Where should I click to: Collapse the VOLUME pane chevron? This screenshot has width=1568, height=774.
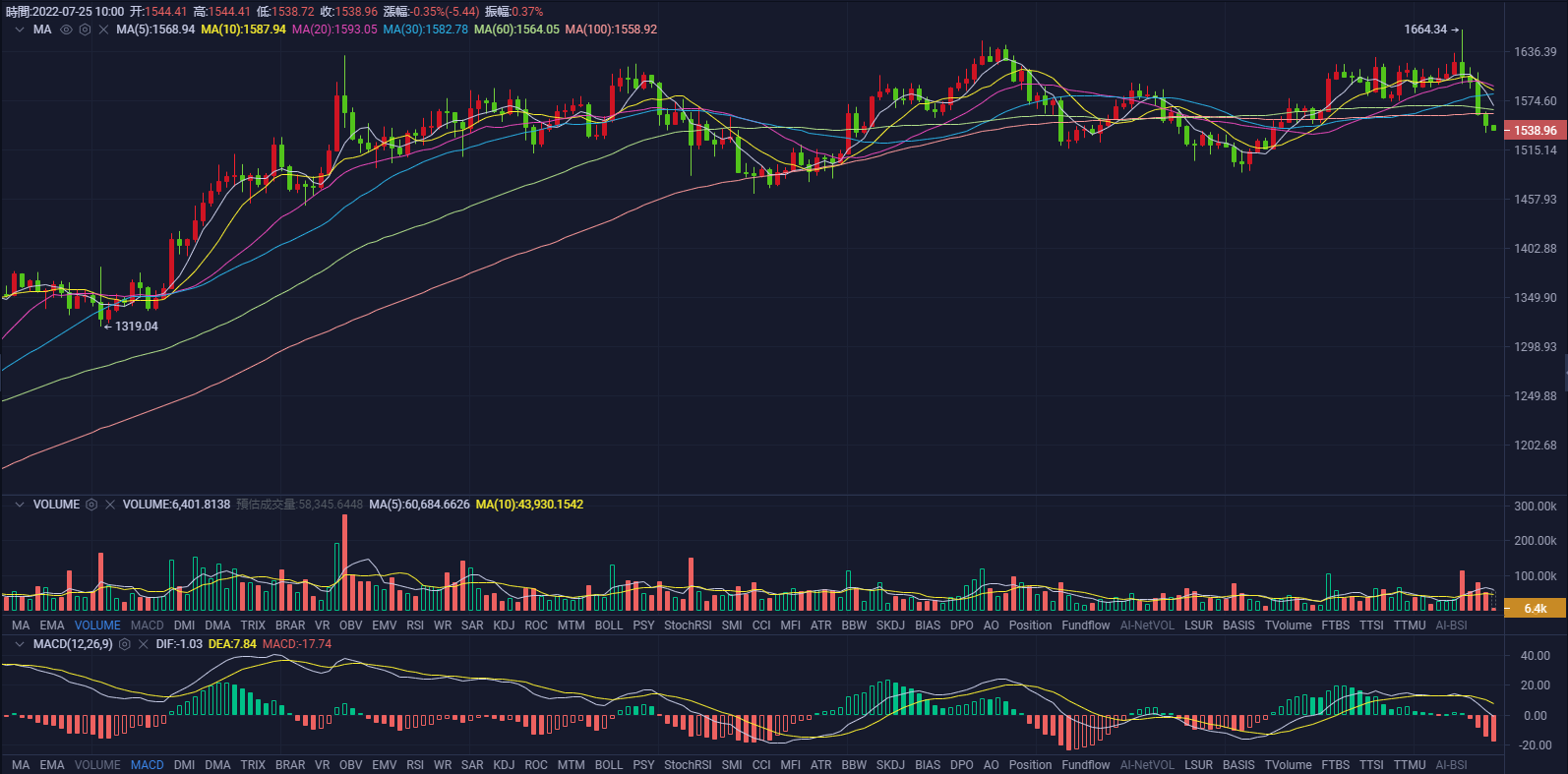tap(19, 505)
